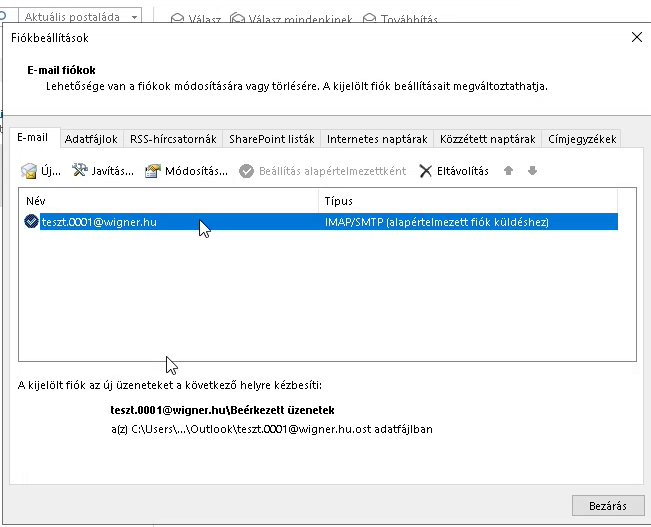This screenshot has width=651, height=527.
Task: Click the Módosítás change account icon
Action: coord(153,171)
